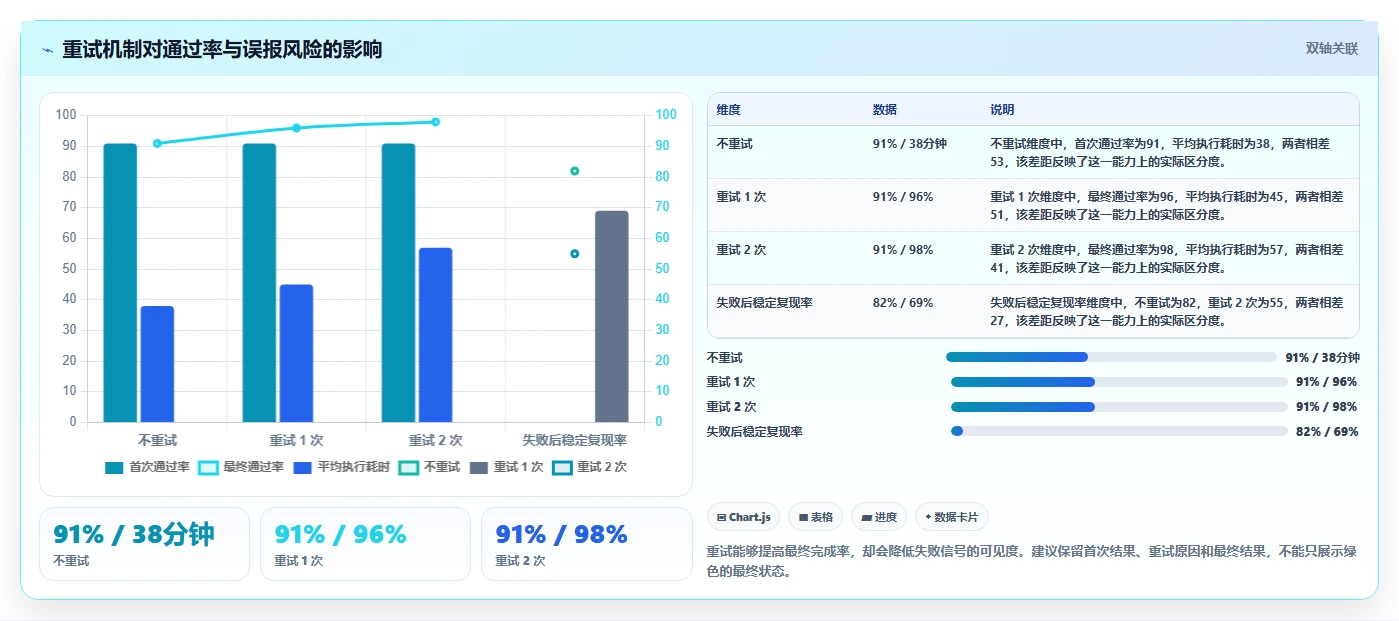Screen dimensions: 1399x621
Task: Click the lightning icon beside the title
Action: click(48, 50)
